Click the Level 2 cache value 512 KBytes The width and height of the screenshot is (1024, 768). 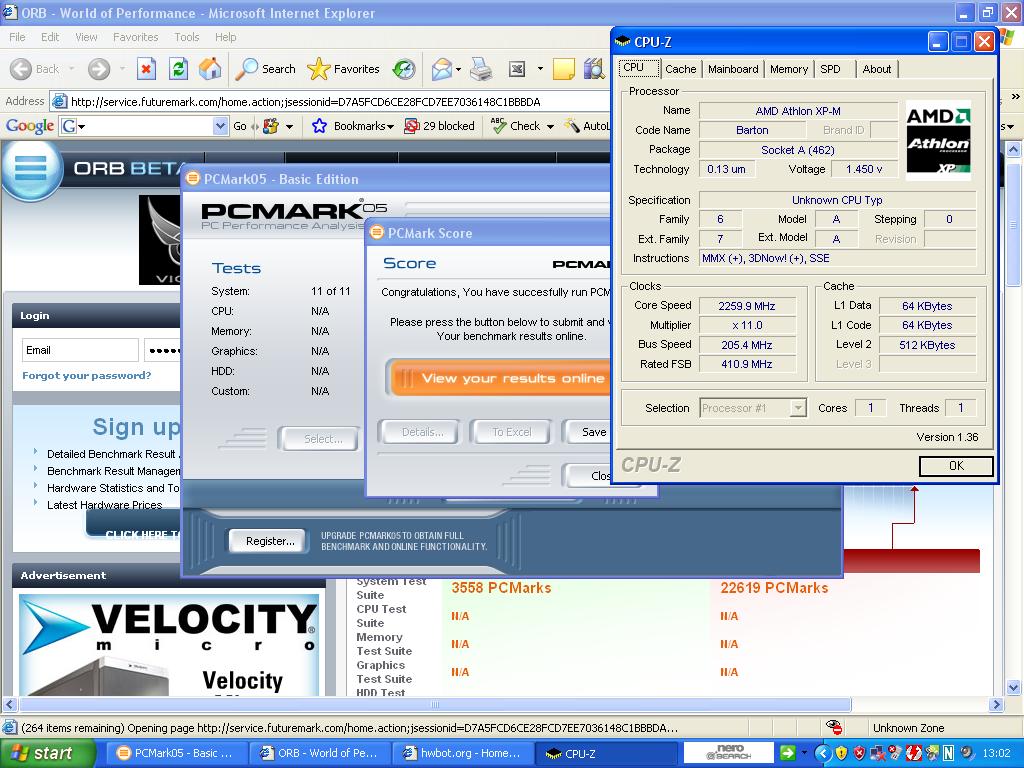[x=927, y=345]
